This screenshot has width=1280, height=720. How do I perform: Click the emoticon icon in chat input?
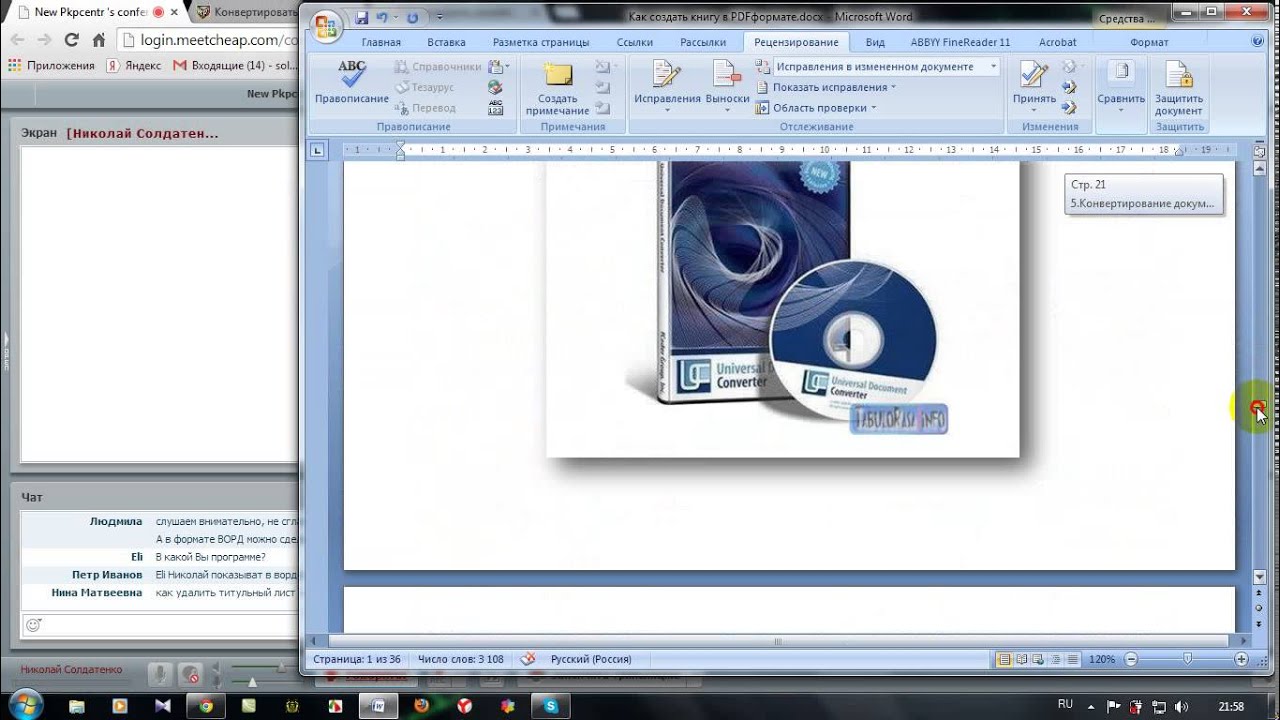[x=33, y=625]
